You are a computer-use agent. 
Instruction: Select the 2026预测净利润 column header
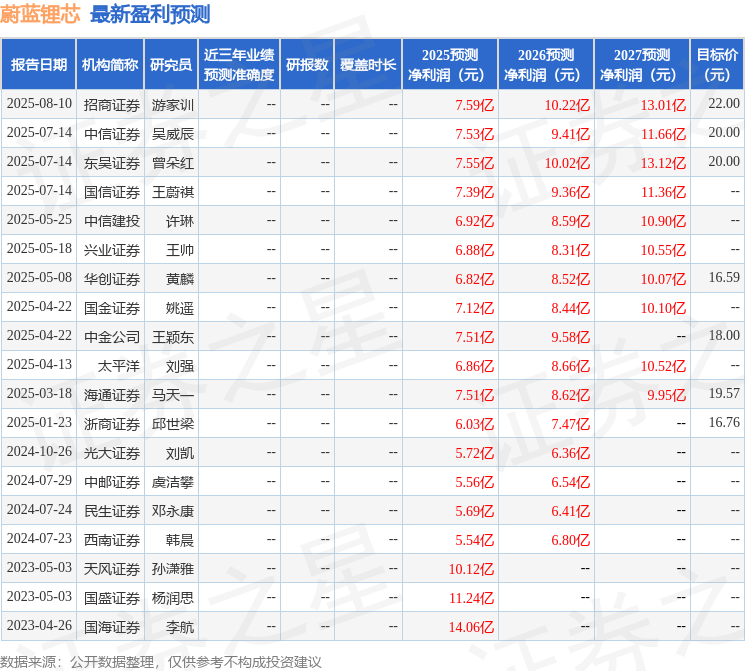546,65
